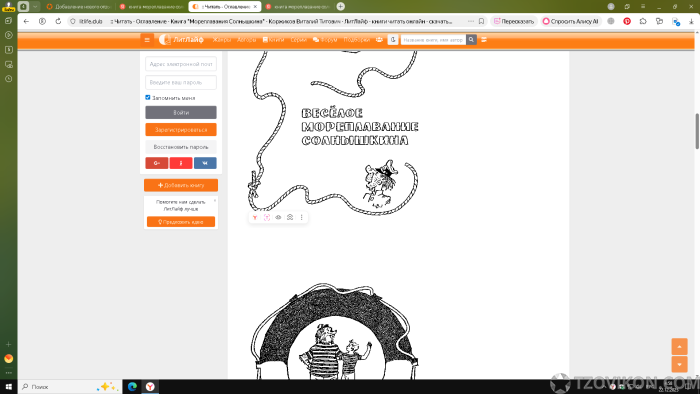Click the text recognition icon under the image

click(267, 217)
